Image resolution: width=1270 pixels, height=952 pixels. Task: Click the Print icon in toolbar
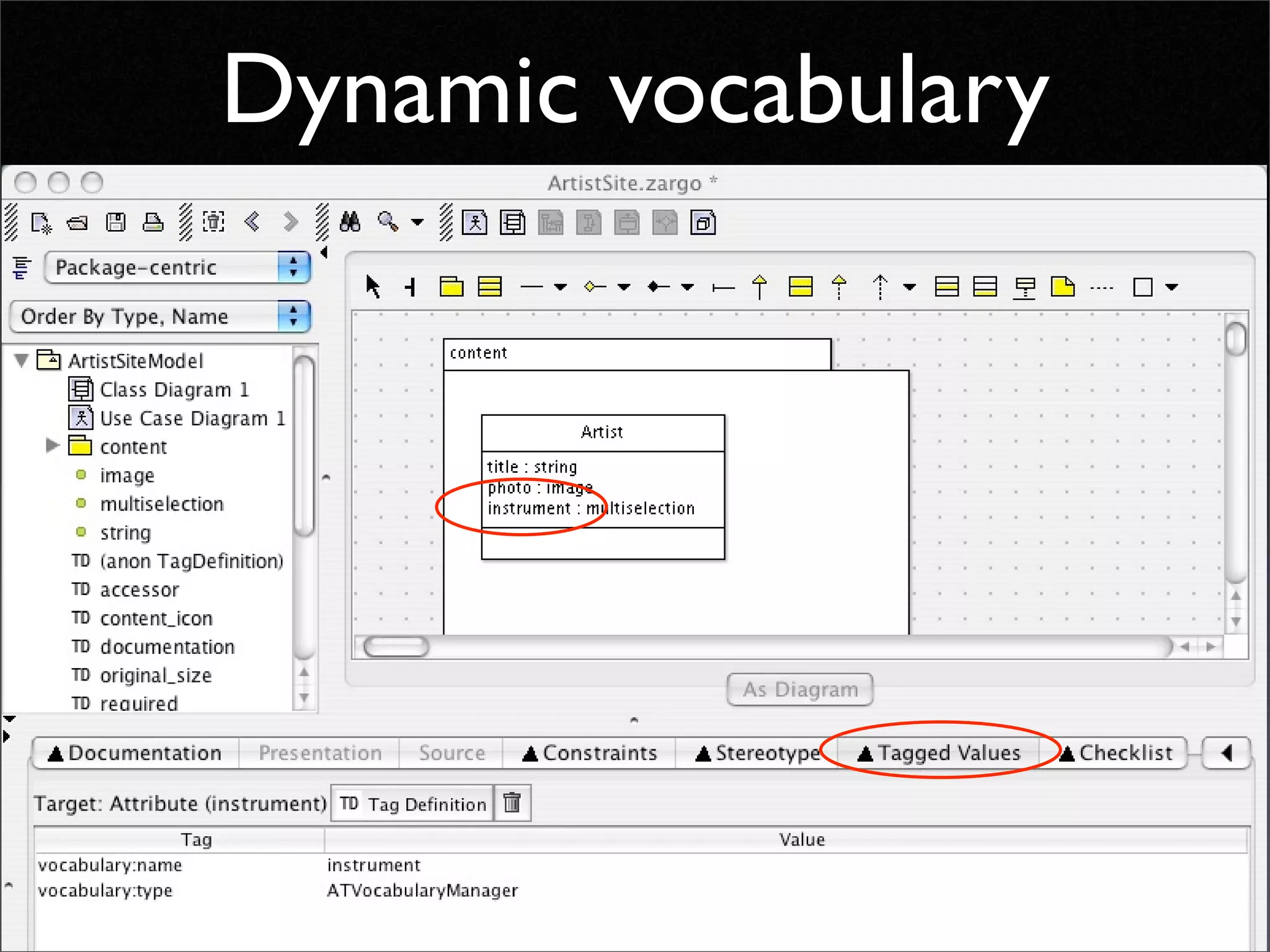pos(153,223)
